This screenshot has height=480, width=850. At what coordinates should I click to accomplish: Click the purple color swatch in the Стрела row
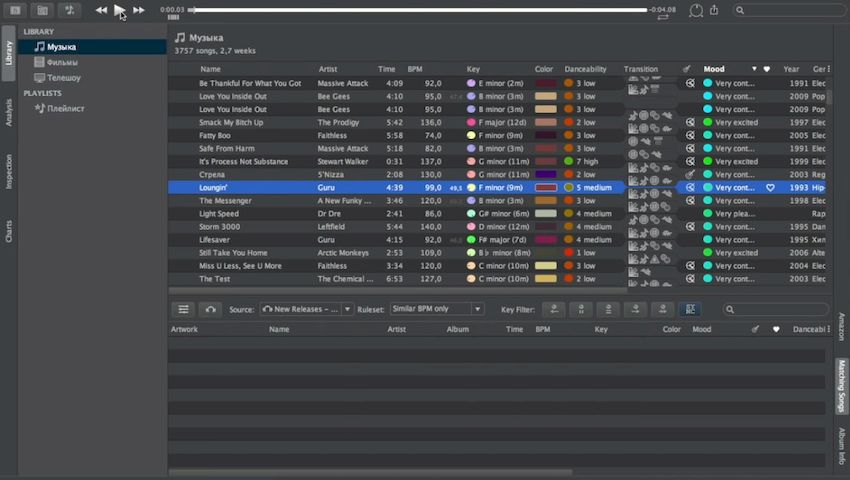546,175
